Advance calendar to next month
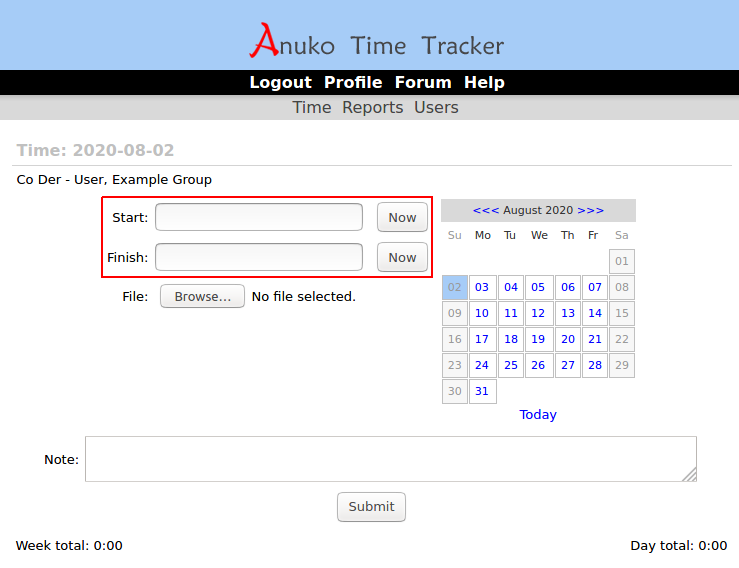Screen dimensions: 739x568 [590, 210]
